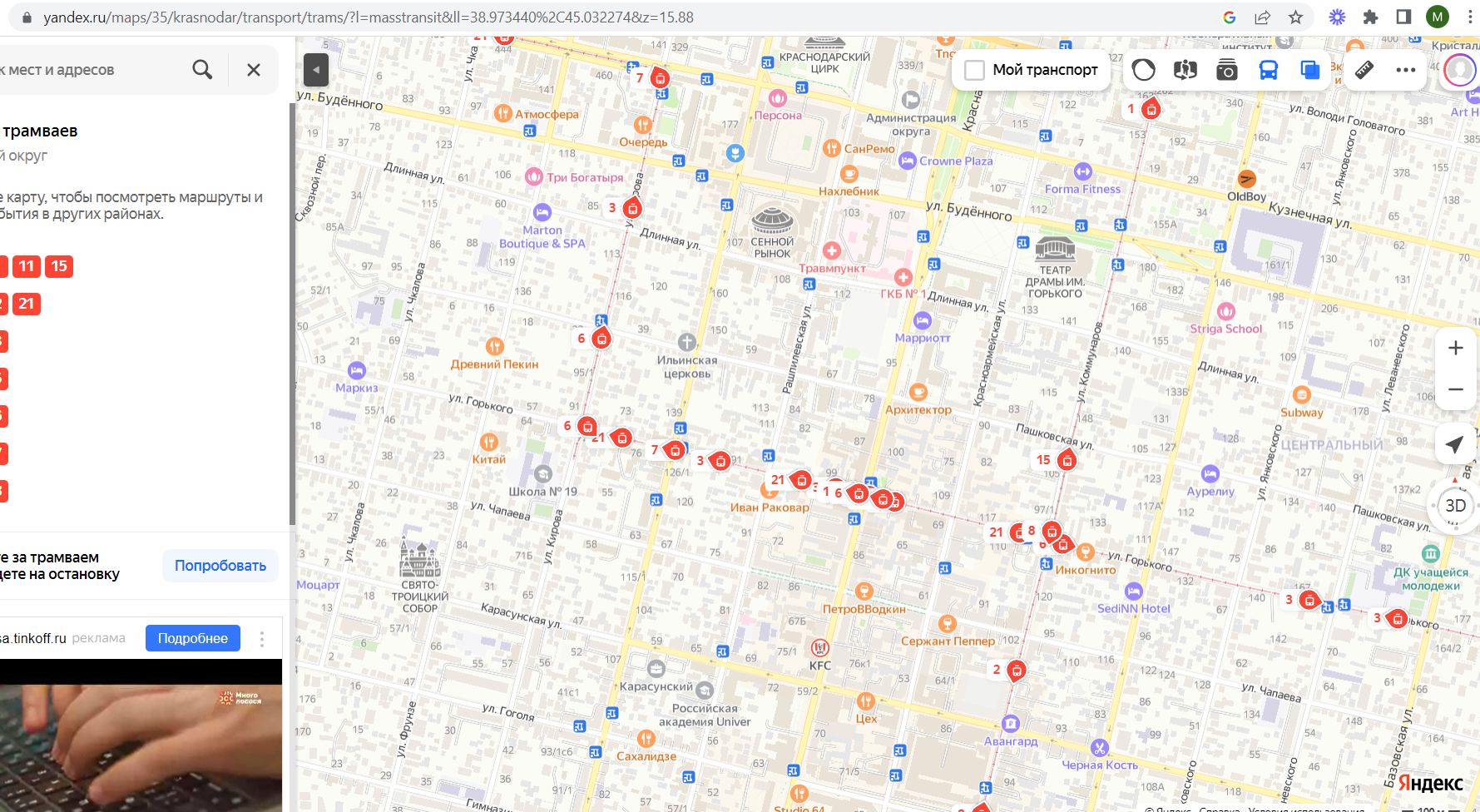
Task: Select the ruler measurement tool
Action: pos(1364,71)
